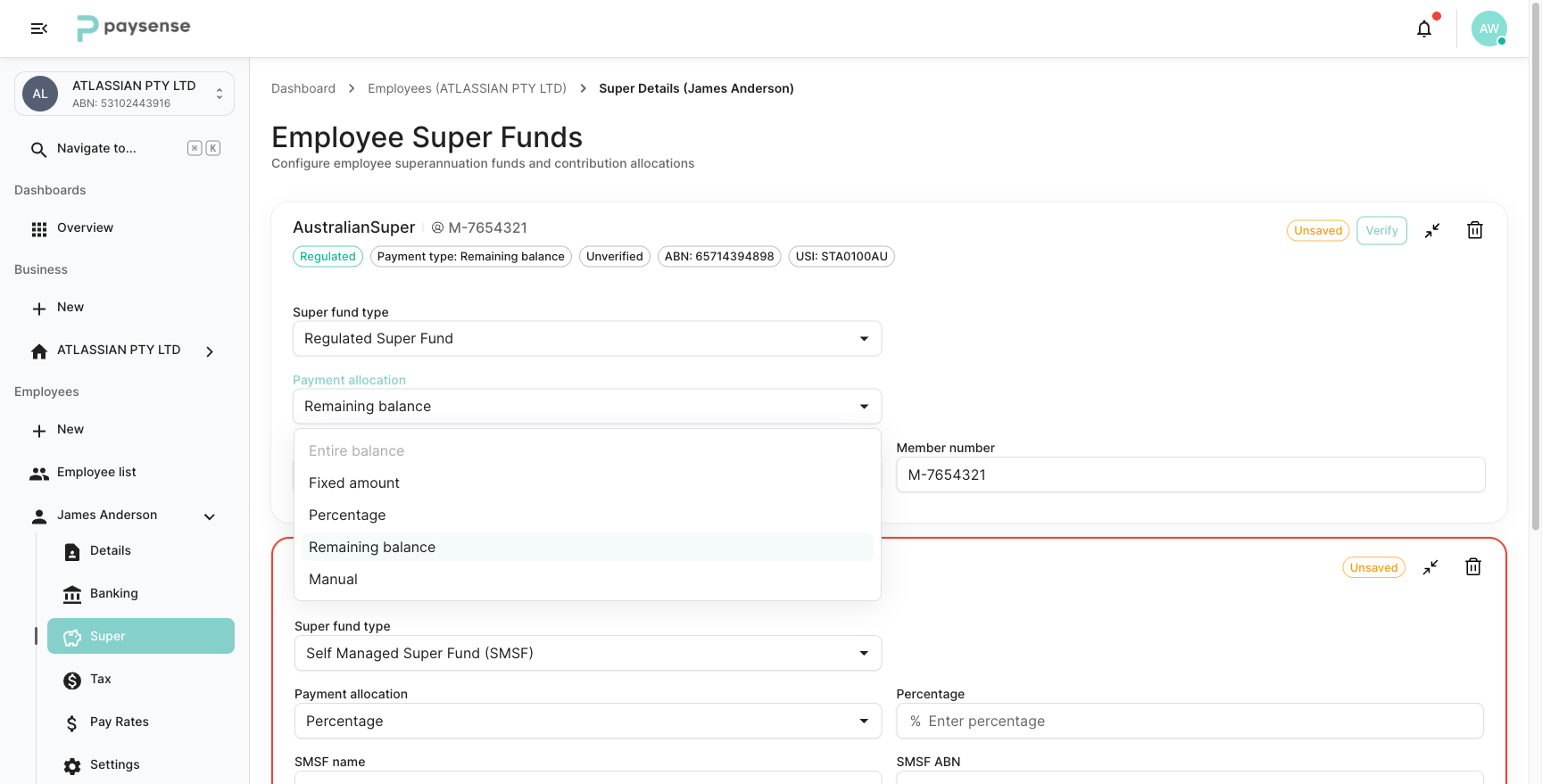The width and height of the screenshot is (1542, 784).
Task: Click the Unsaved badge on AustralianSuper
Action: 1318,230
